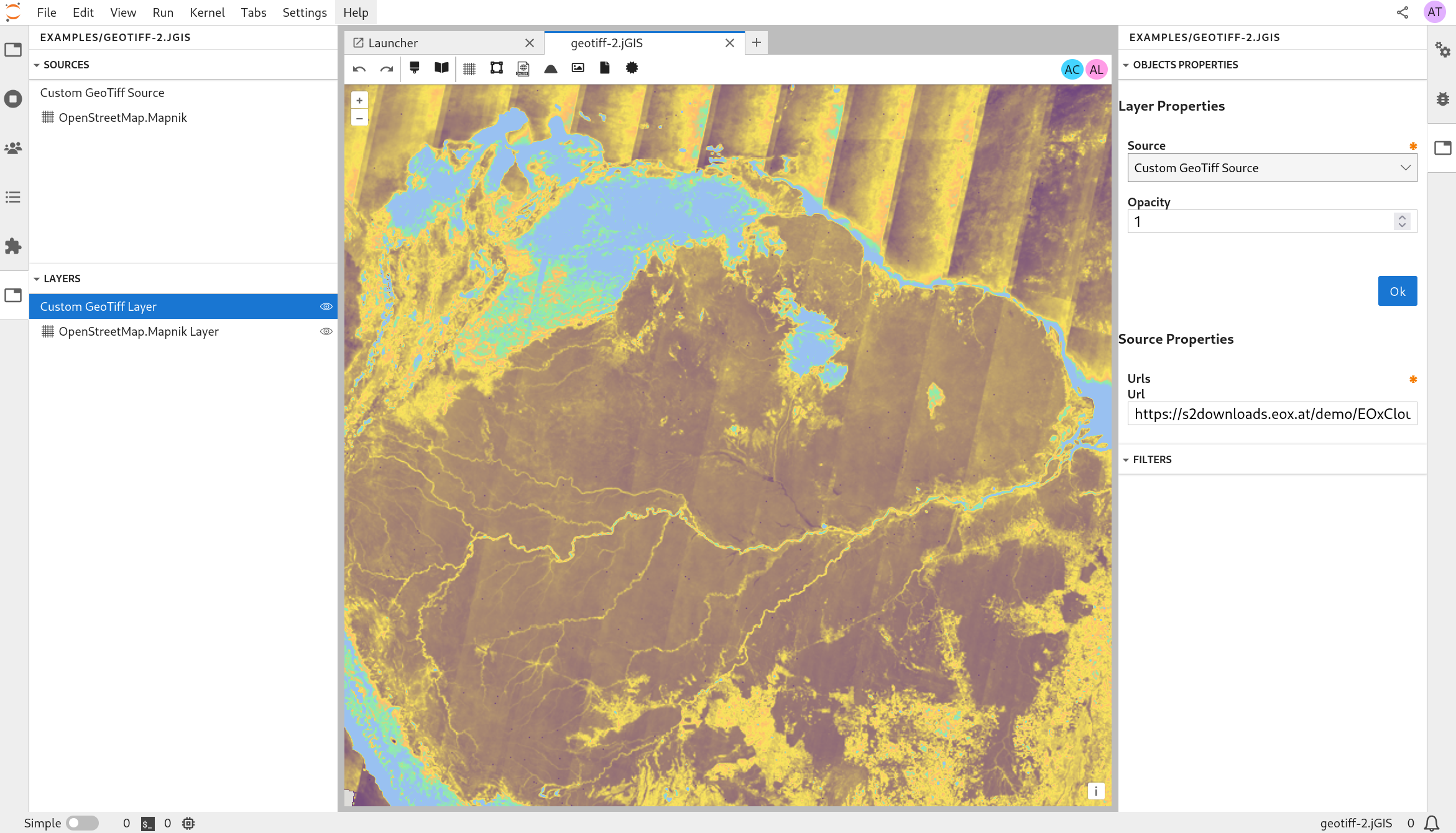This screenshot has width=1456, height=833.
Task: Click the open book icon in the toolbar
Action: point(441,68)
